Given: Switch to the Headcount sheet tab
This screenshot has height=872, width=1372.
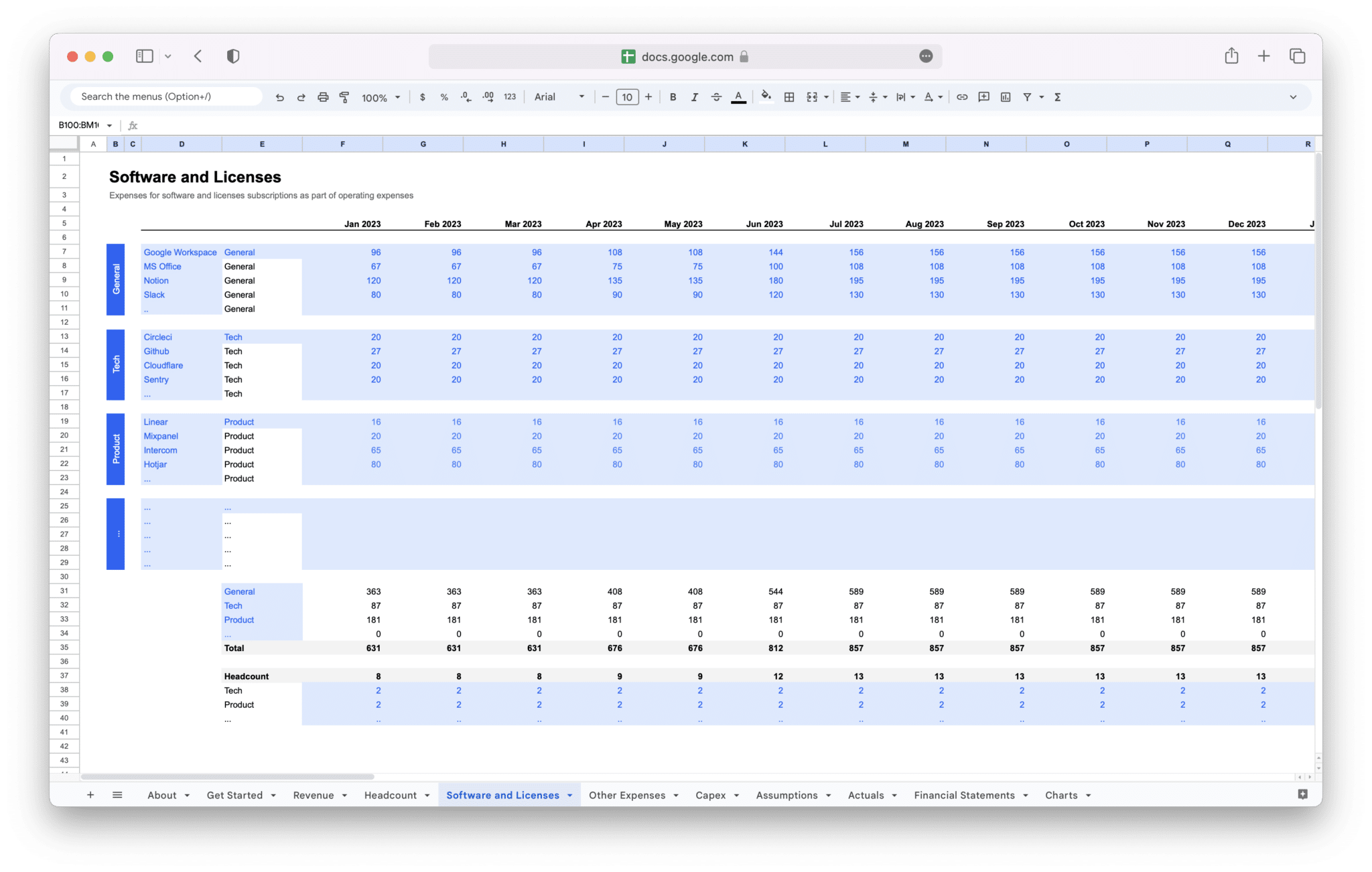Looking at the screenshot, I should click(x=391, y=795).
